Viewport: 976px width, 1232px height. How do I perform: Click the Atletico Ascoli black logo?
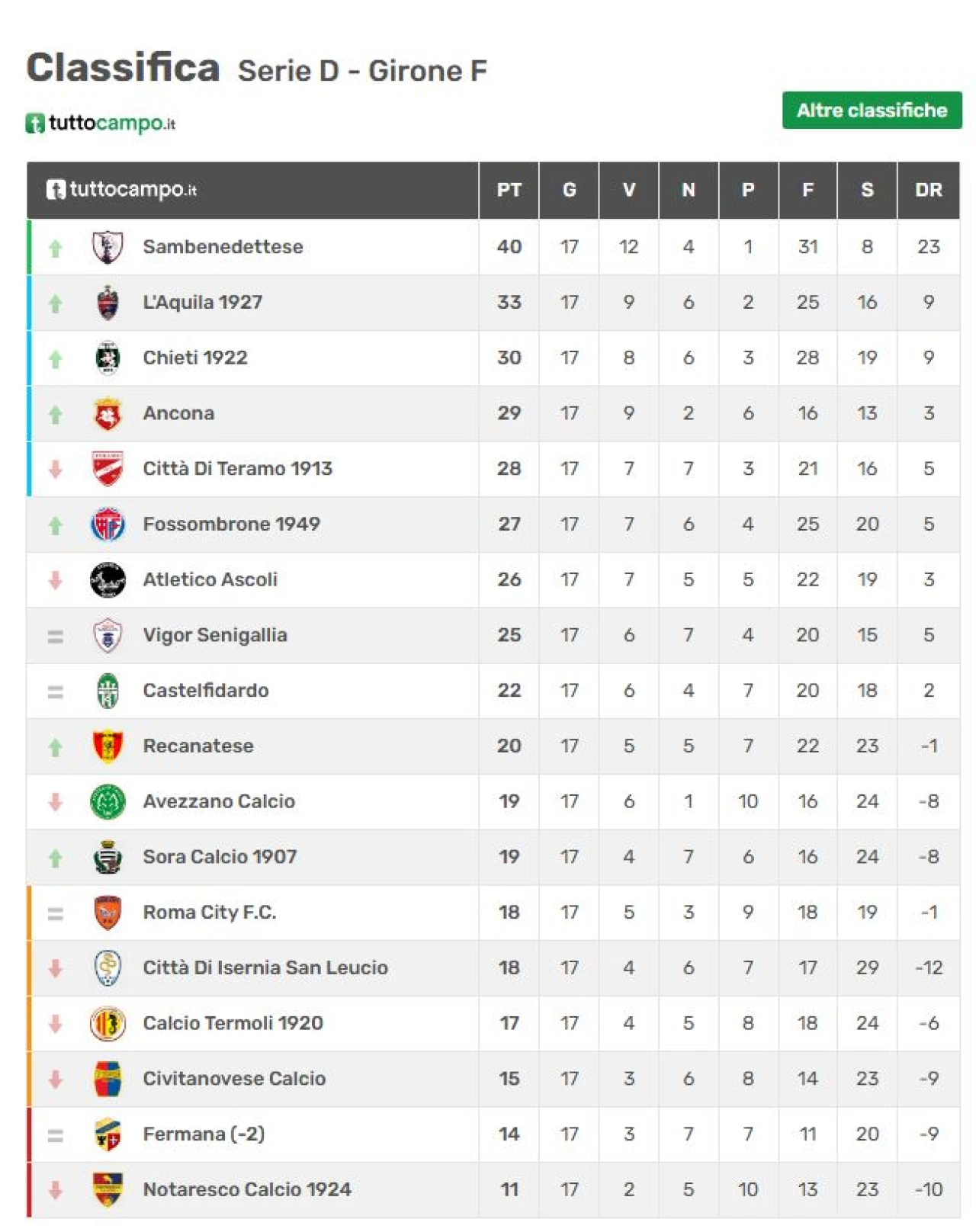[x=108, y=579]
